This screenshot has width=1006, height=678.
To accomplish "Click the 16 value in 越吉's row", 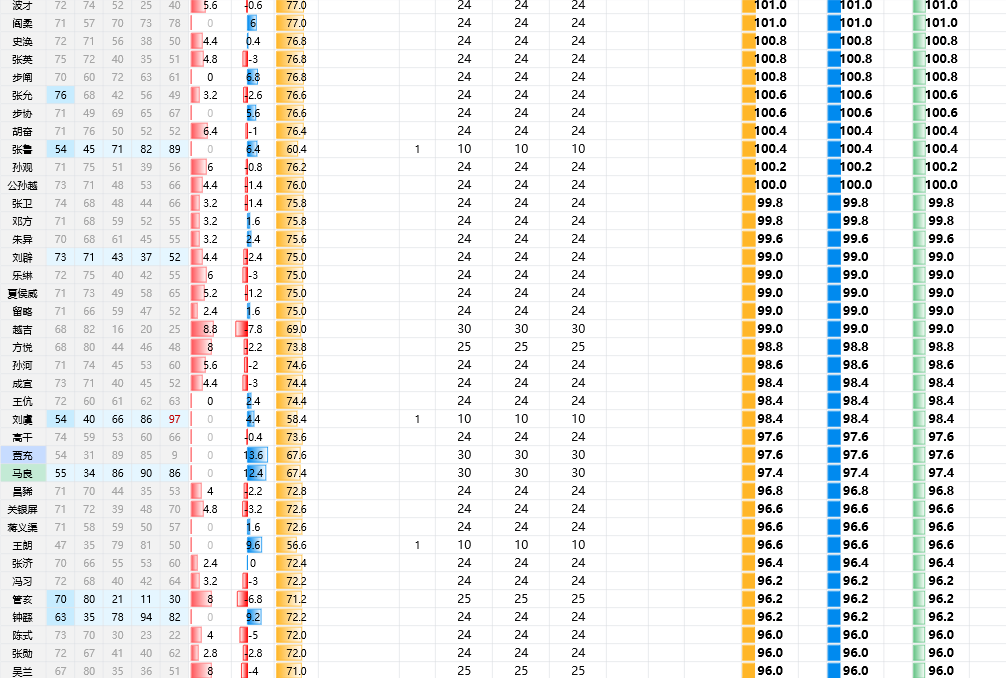I will click(117, 329).
